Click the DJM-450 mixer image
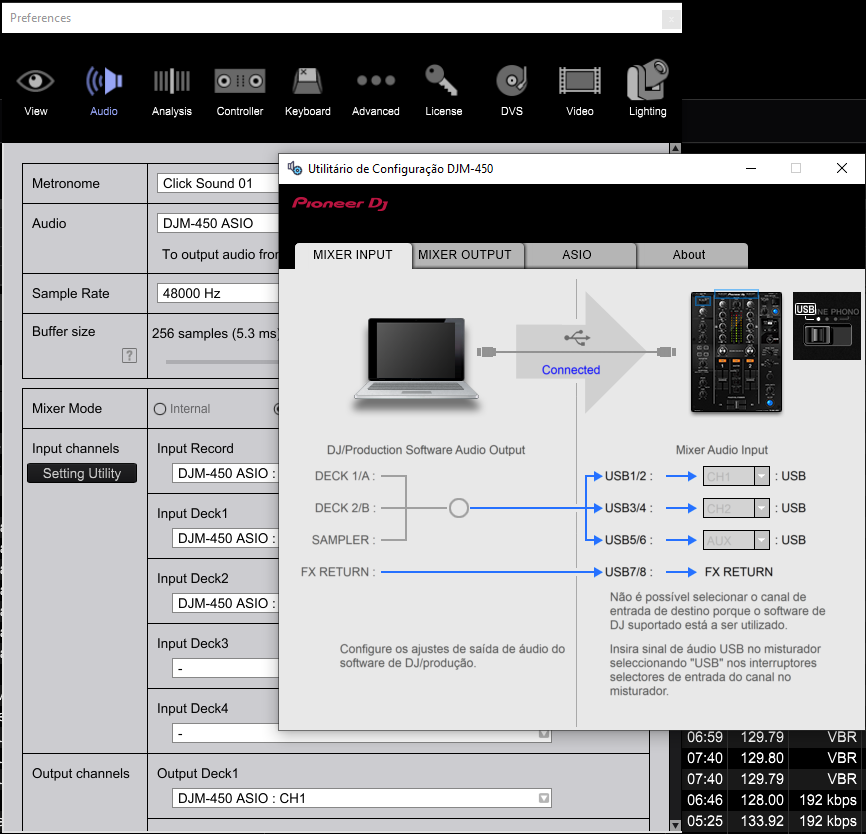Screen dimensions: 866x834 (x=736, y=352)
